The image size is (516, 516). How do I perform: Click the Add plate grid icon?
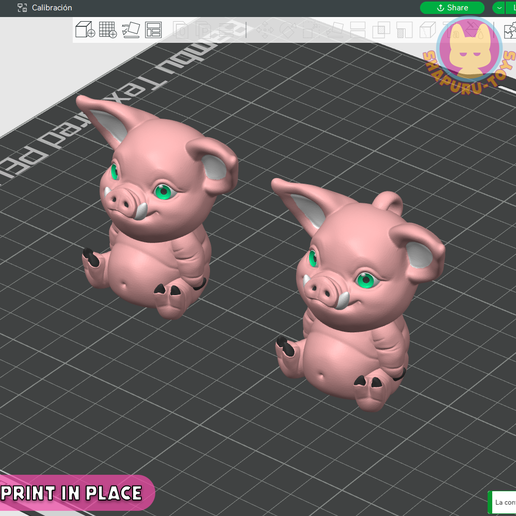[108, 30]
